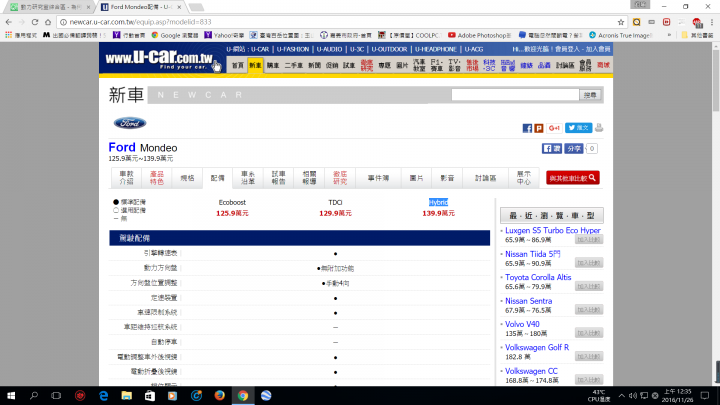
Task: Open the red 產品特色 tab
Action: pyautogui.click(x=157, y=178)
